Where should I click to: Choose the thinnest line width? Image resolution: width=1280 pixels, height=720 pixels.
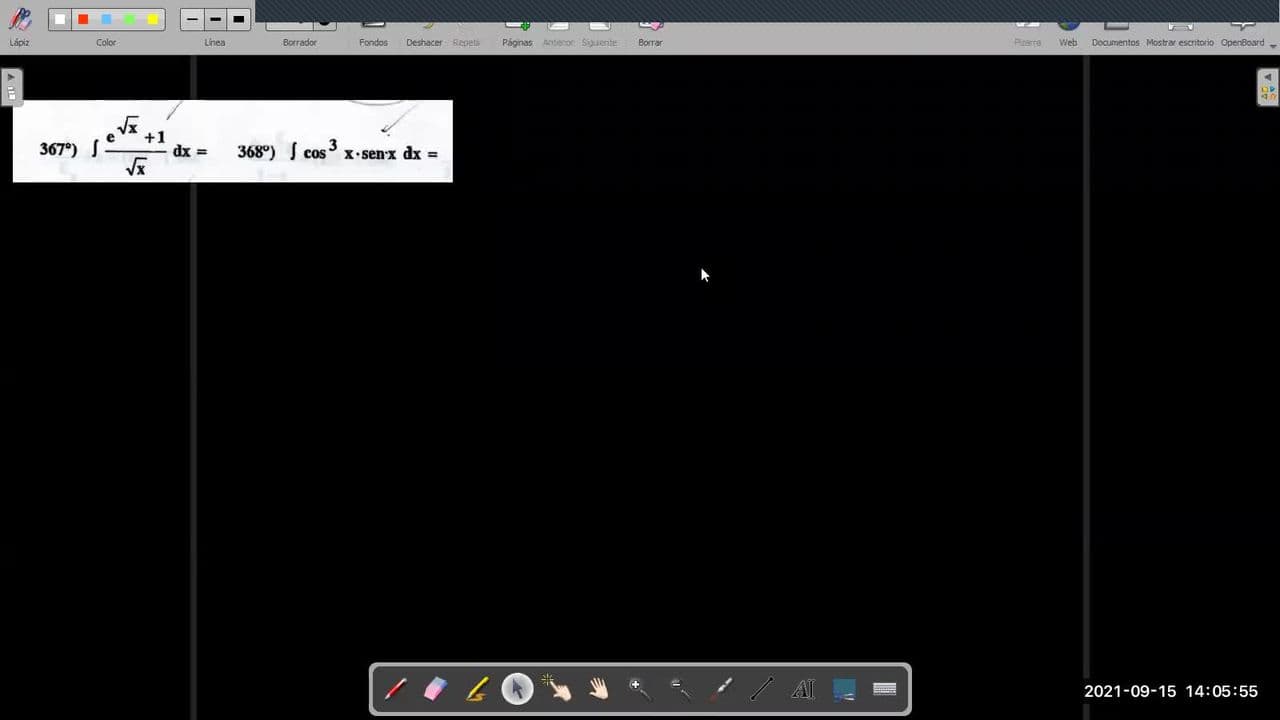pyautogui.click(x=192, y=19)
